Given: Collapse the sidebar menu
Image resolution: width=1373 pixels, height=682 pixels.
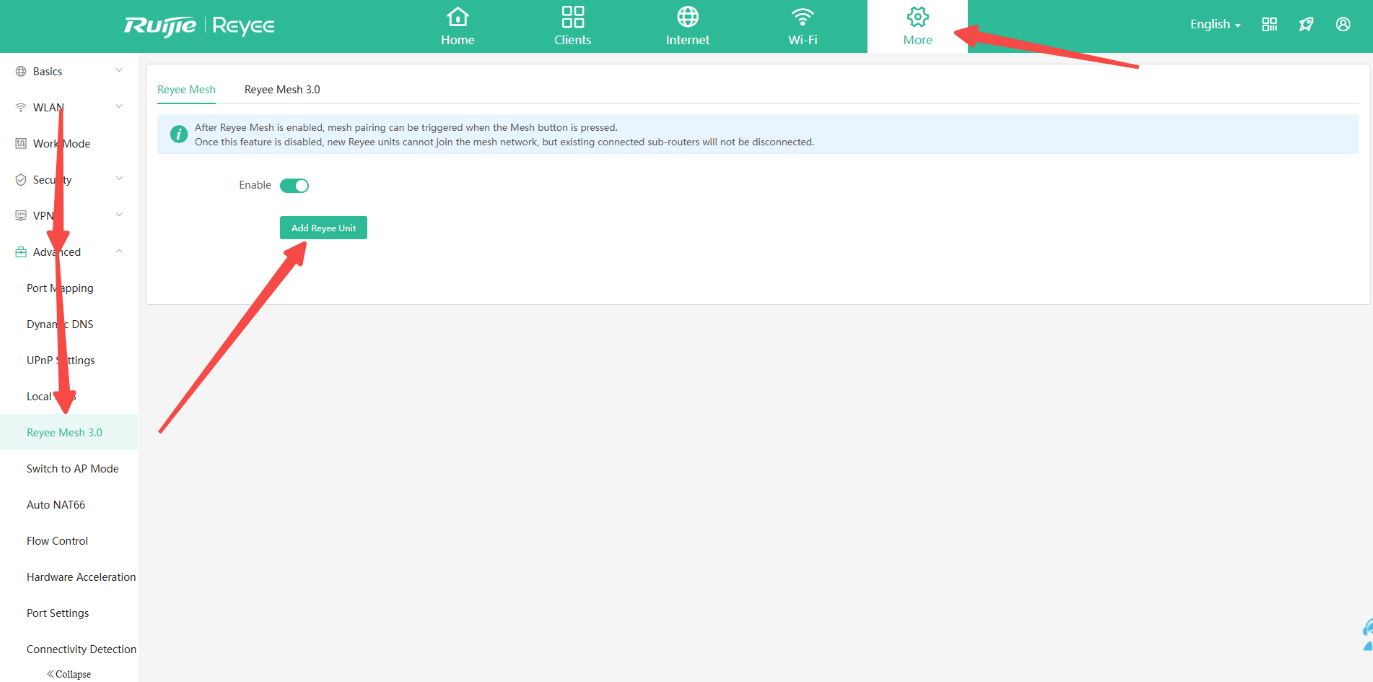Looking at the screenshot, I should (69, 674).
